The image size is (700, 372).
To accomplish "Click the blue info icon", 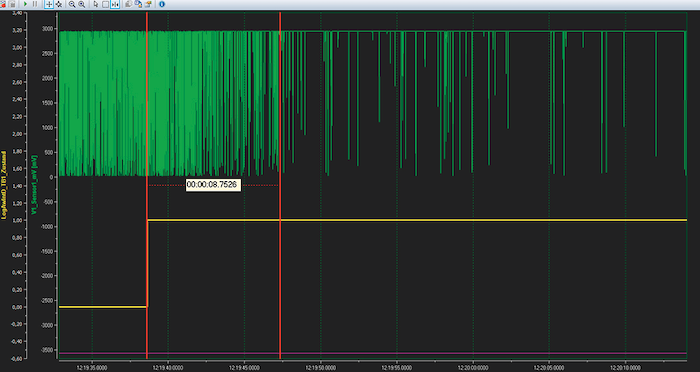I will [x=162, y=4].
